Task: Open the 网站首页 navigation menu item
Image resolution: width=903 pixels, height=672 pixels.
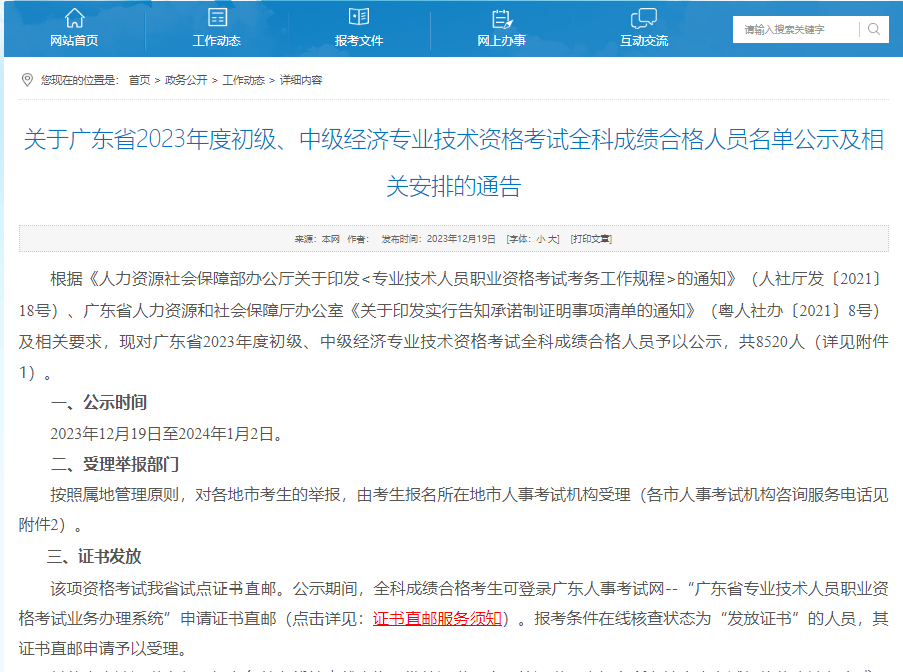Action: [74, 41]
